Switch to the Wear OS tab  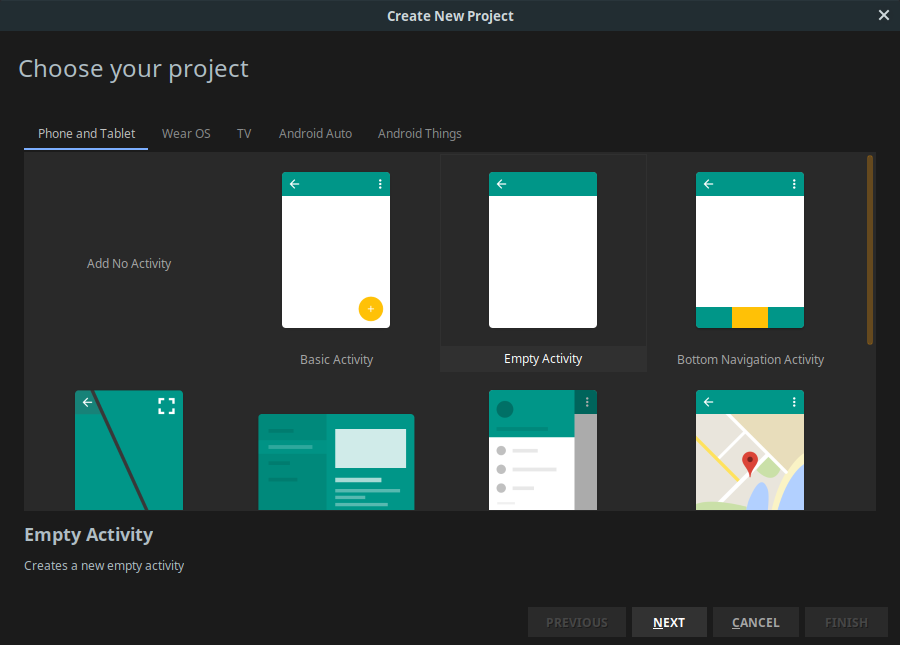click(x=186, y=133)
